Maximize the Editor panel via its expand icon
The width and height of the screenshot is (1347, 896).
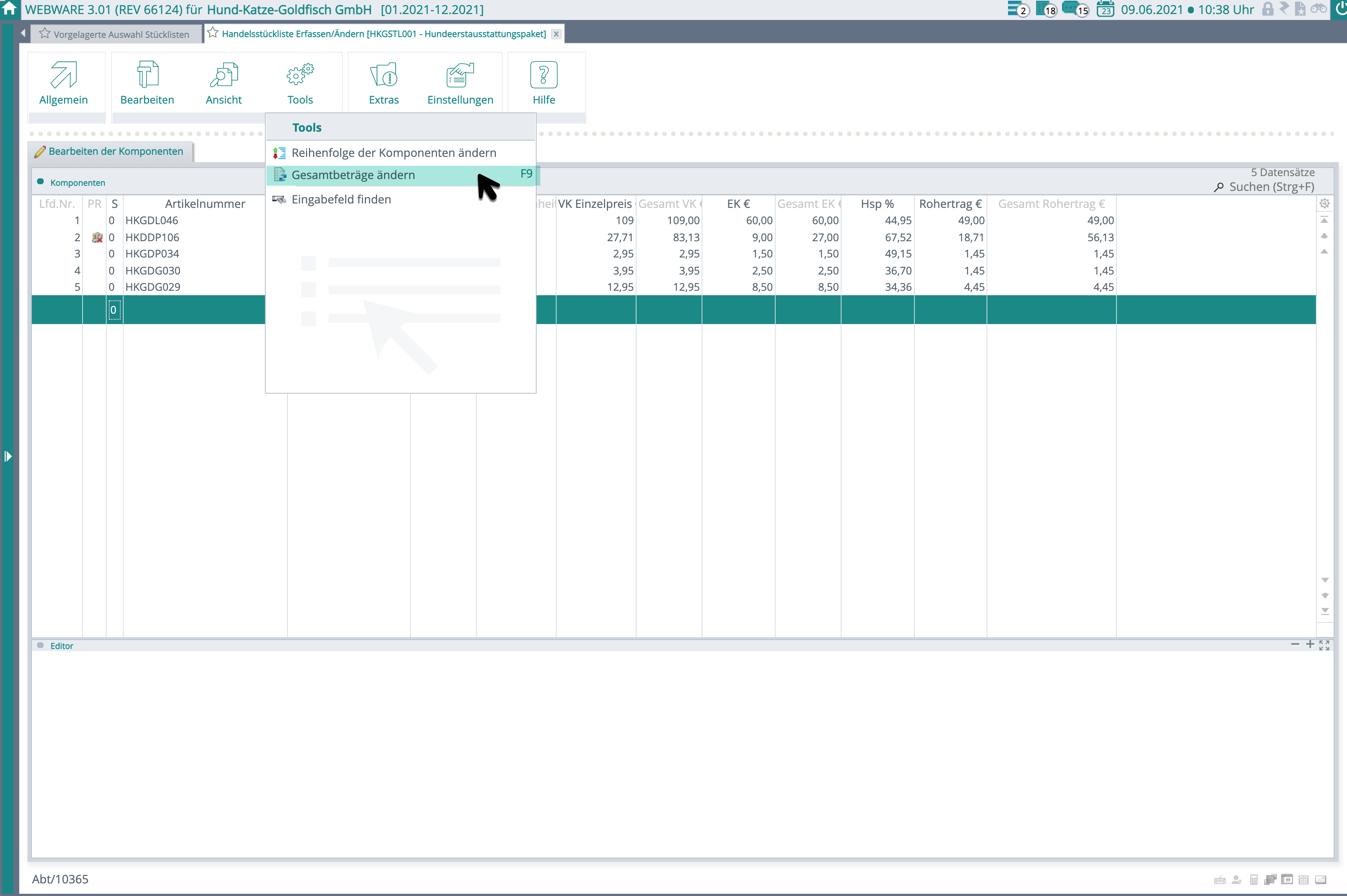[1324, 645]
